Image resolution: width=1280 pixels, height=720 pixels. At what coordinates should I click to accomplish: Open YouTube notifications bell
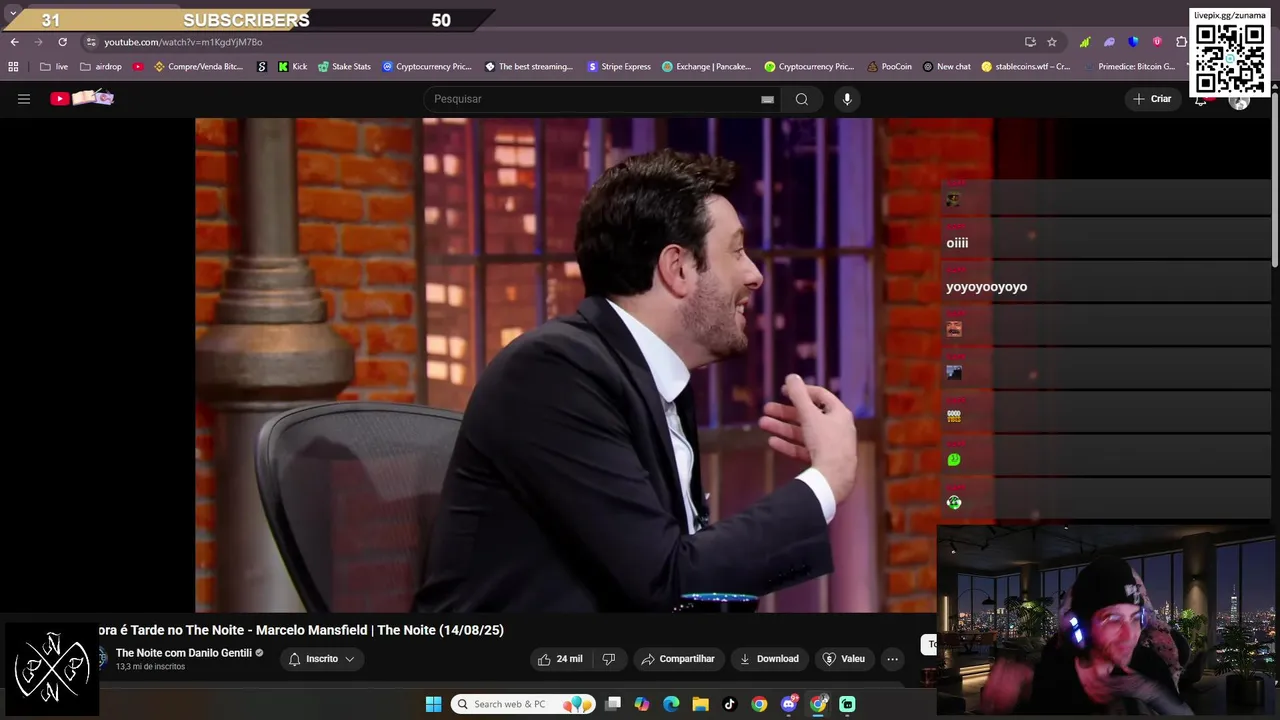[x=1201, y=99]
